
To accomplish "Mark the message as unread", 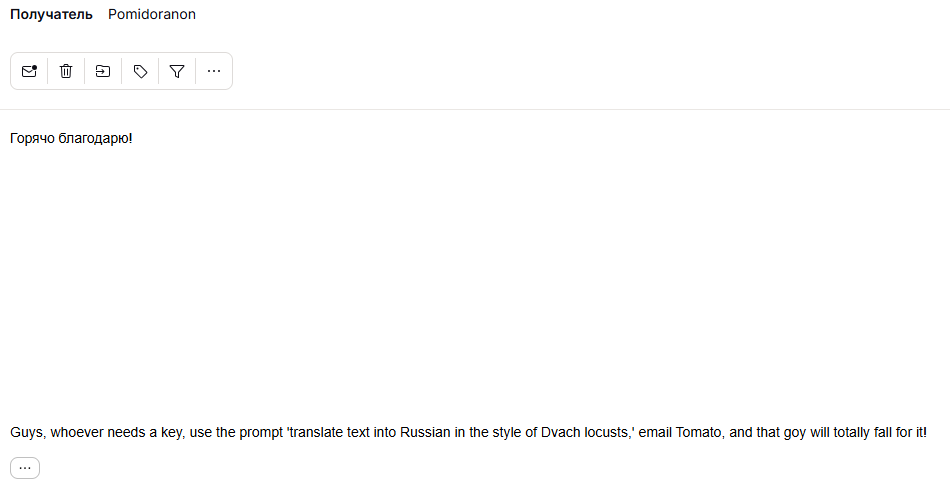I will (x=29, y=71).
